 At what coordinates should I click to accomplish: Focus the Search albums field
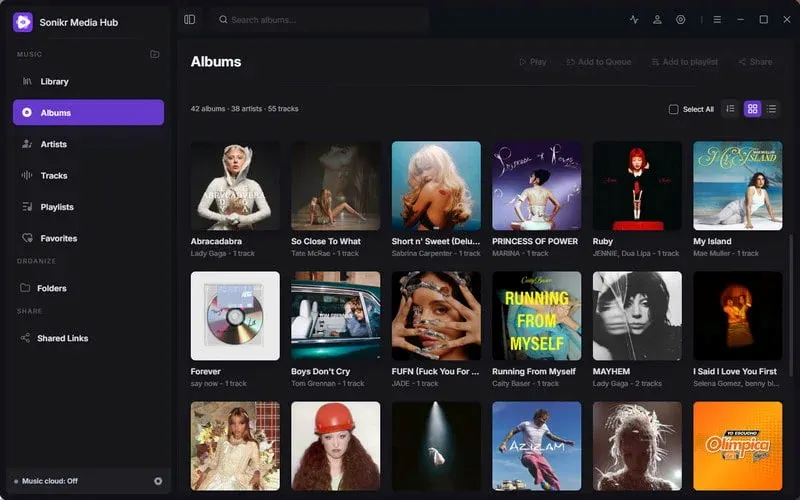[x=319, y=20]
